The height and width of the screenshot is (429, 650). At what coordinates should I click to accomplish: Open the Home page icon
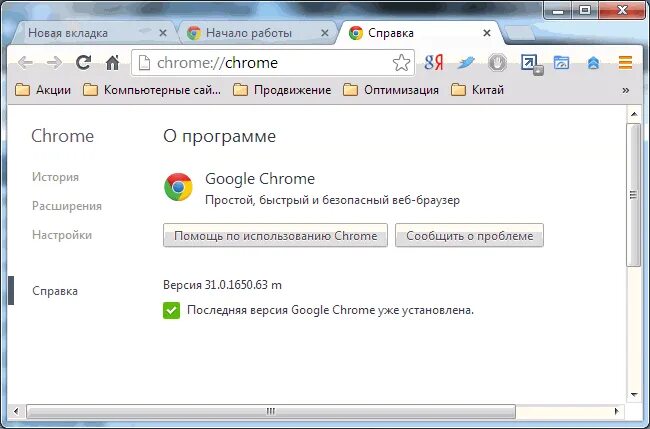(112, 63)
